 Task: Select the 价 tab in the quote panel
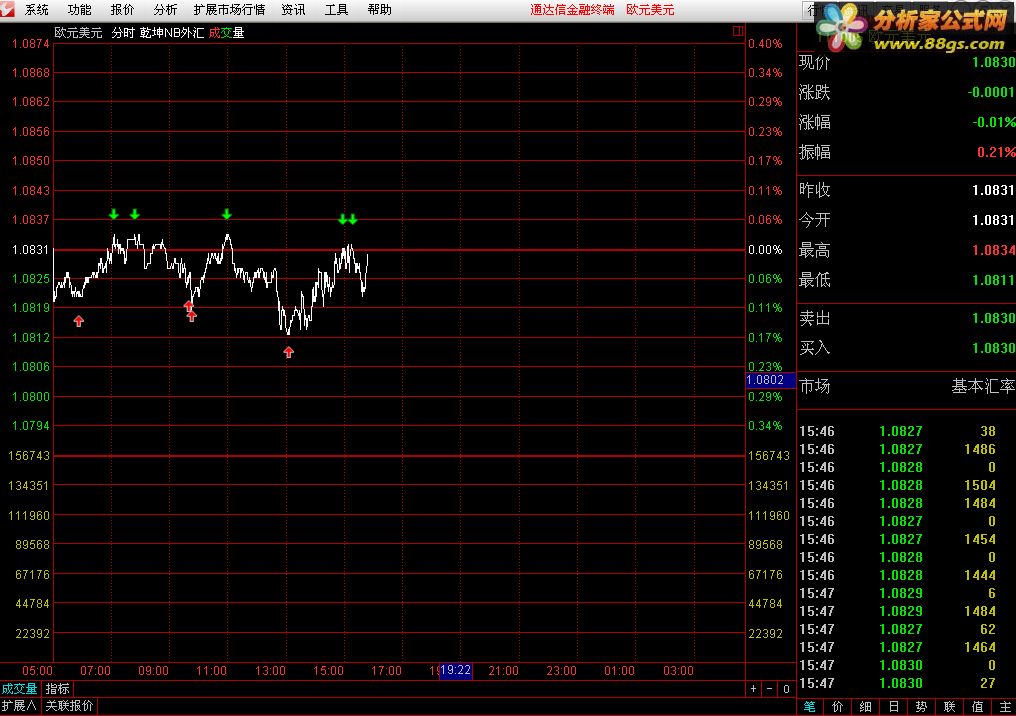tap(837, 707)
